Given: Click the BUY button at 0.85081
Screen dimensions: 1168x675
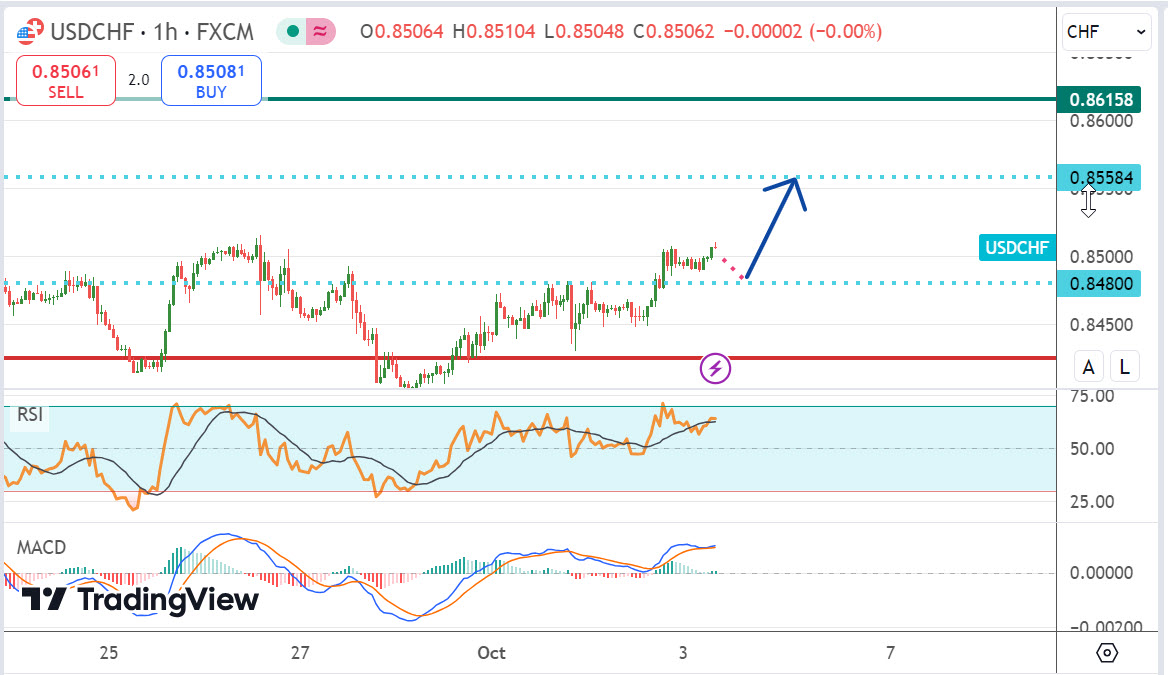Looking at the screenshot, I should coord(211,81).
